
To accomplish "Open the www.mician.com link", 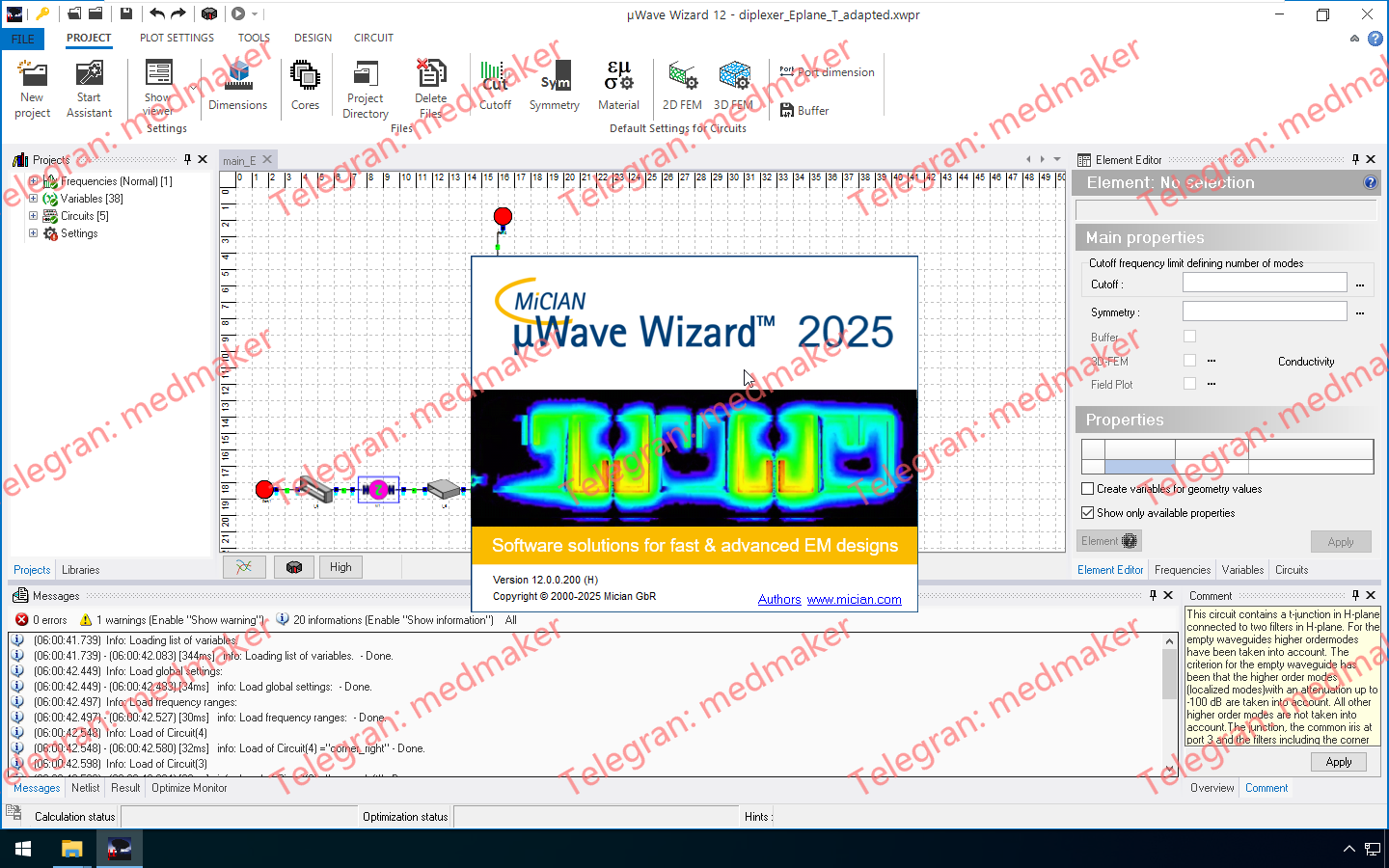I will 855,599.
